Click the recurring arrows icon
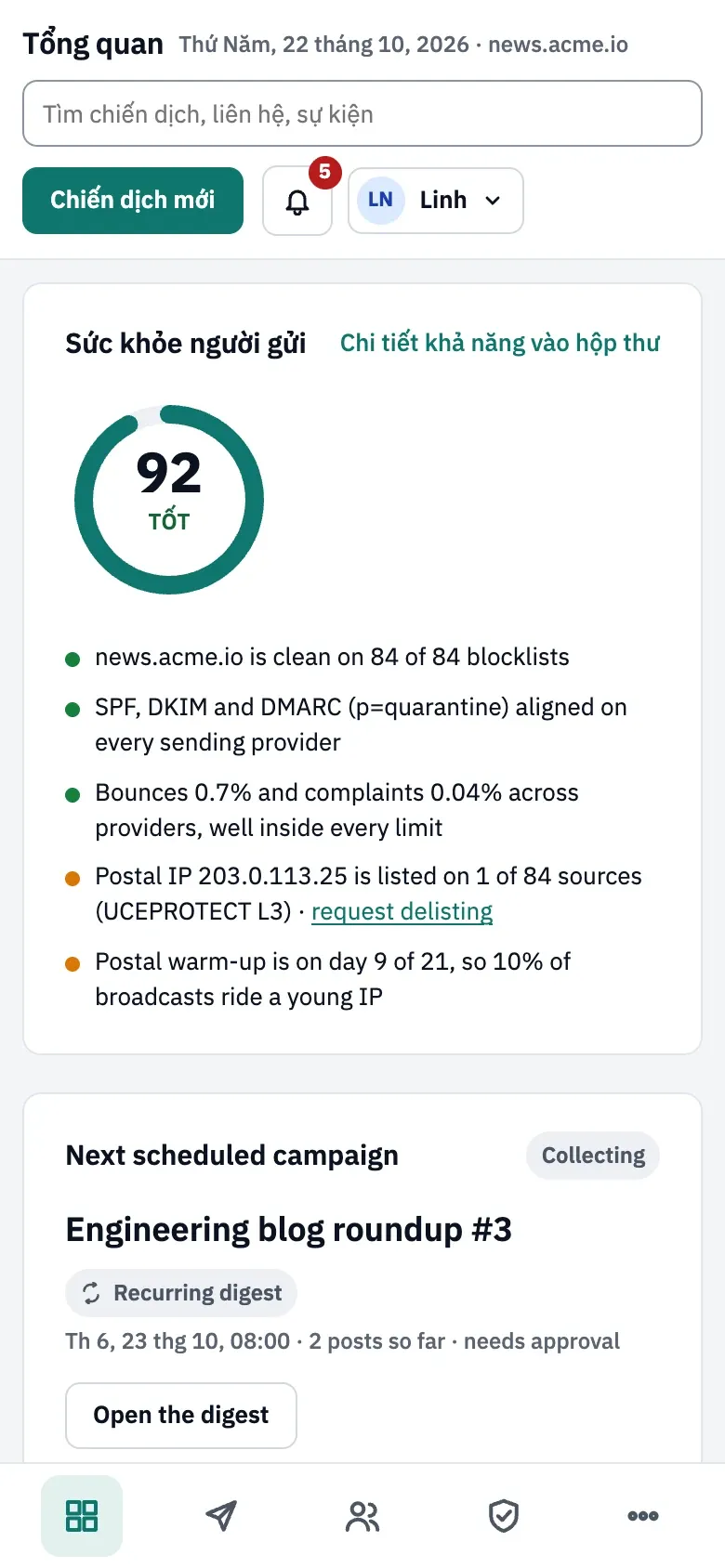This screenshot has height=1568, width=725. coord(91,1293)
